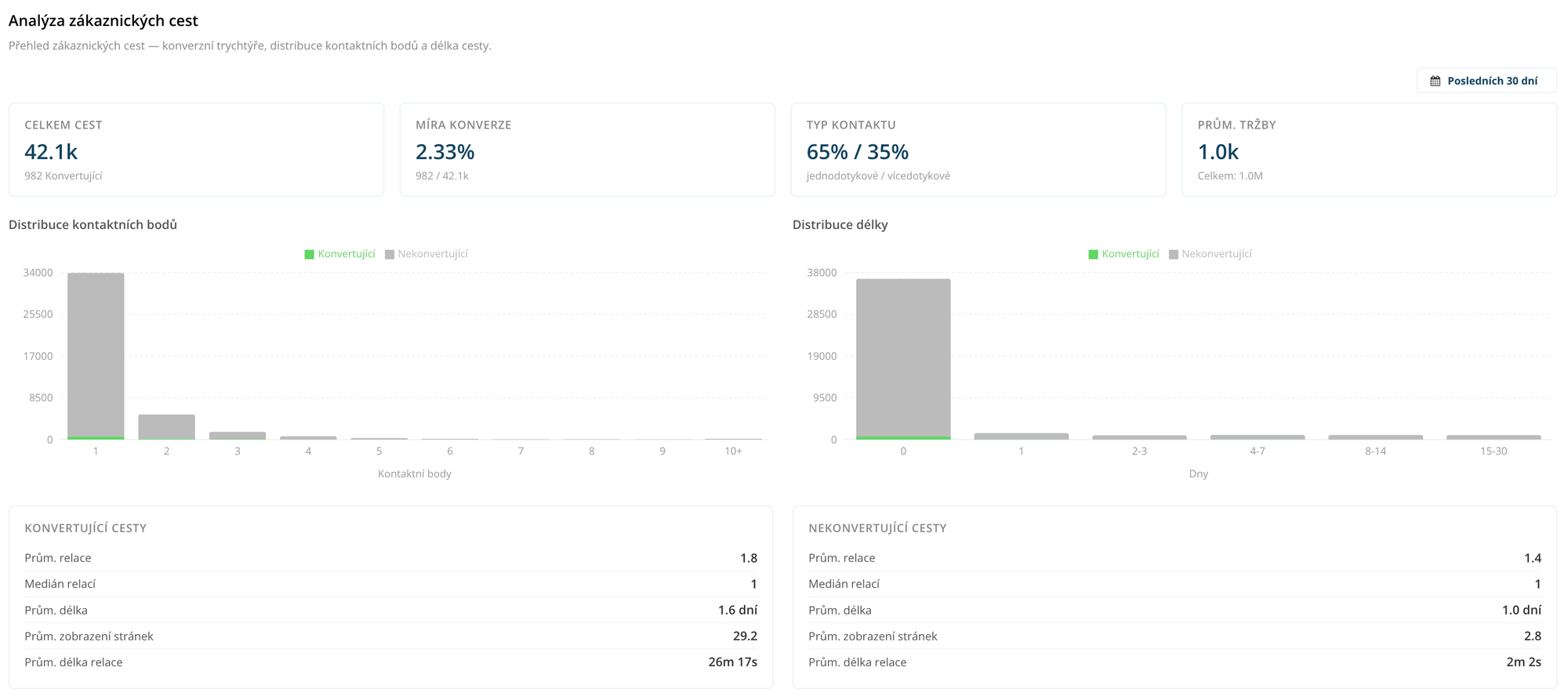Select the Typ kontaktu card

click(x=978, y=150)
